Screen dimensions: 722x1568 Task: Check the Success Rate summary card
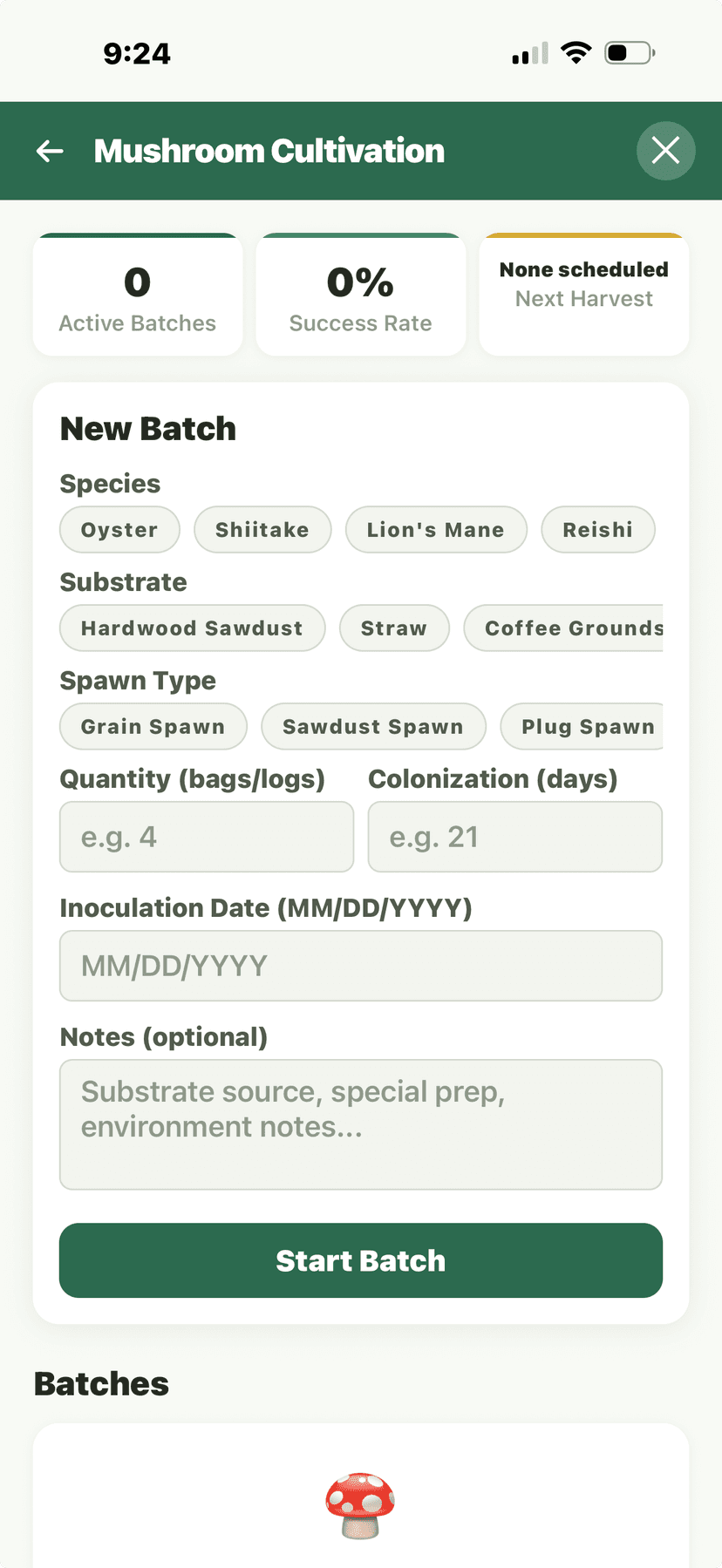click(x=360, y=295)
